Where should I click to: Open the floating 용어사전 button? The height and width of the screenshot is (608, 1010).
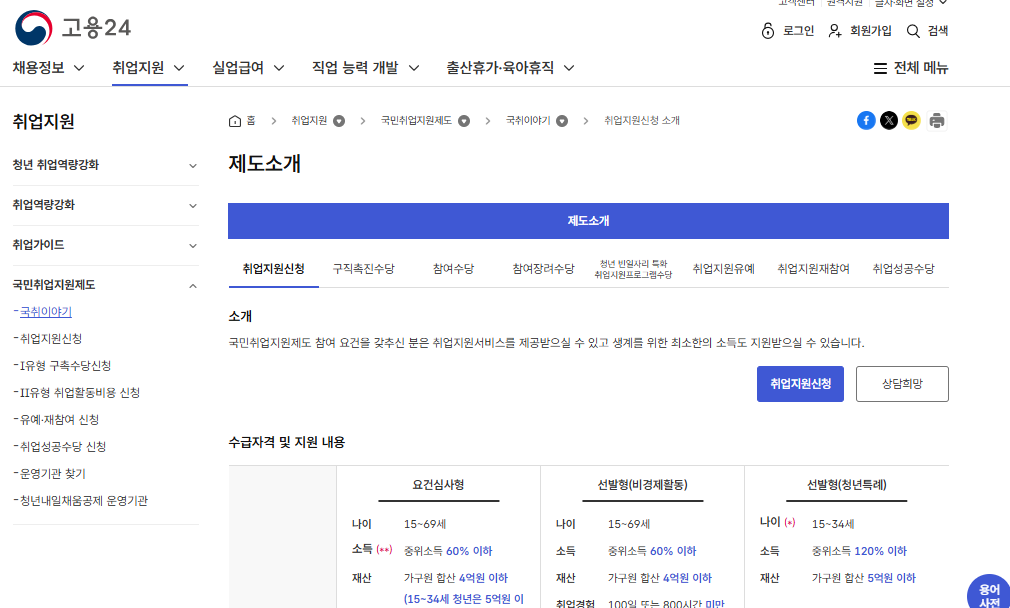tap(989, 594)
